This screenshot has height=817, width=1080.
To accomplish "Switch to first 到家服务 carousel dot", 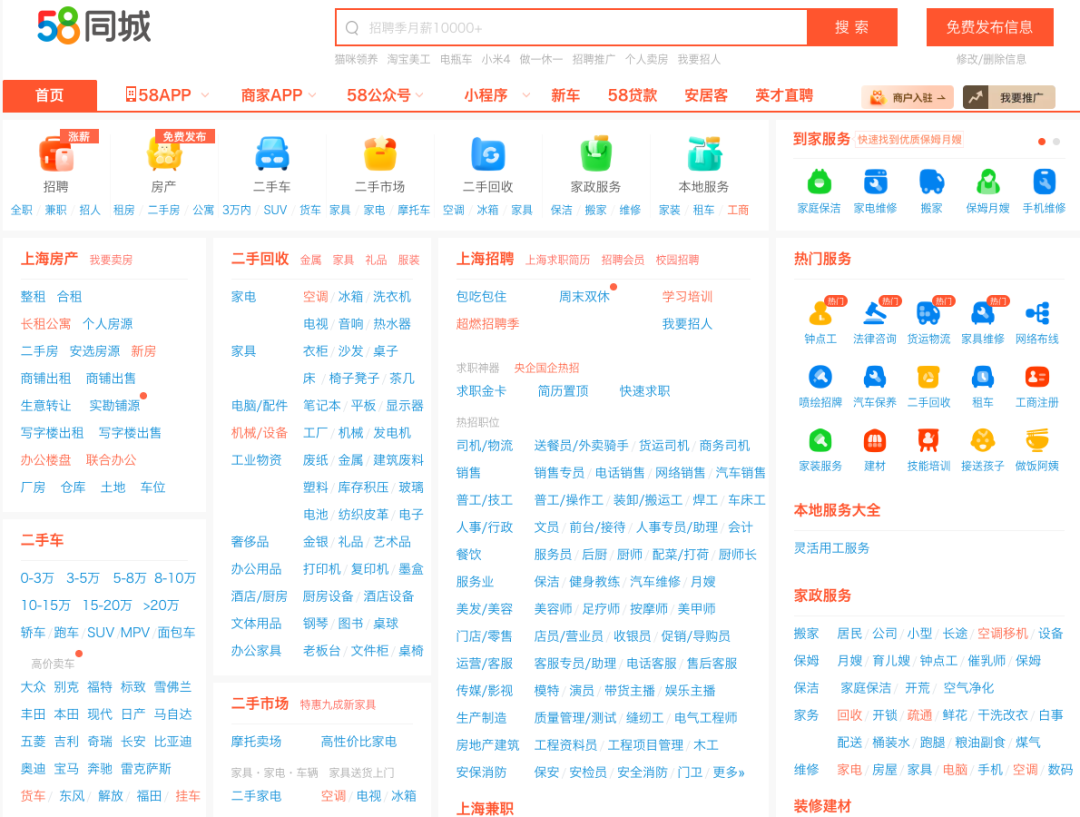I will pyautogui.click(x=1042, y=141).
